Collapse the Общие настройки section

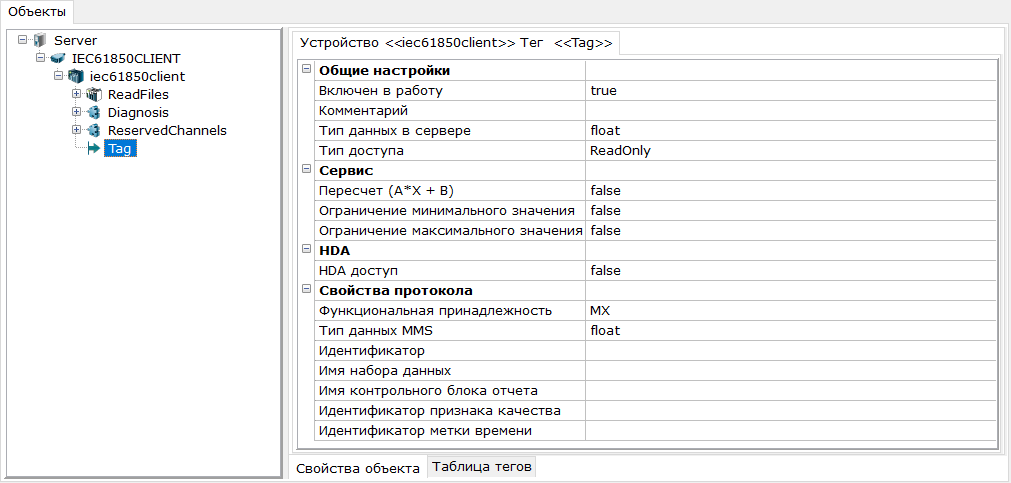[306, 70]
